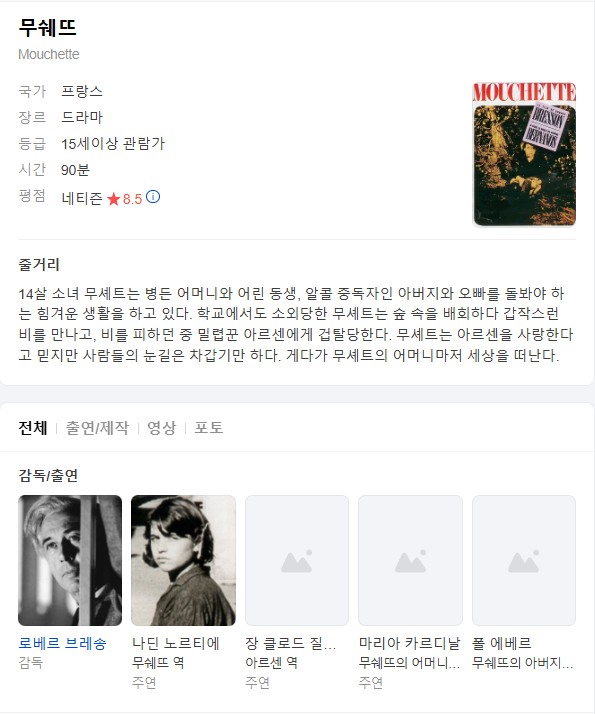
Task: Click the 무쉐뜨 movie title heading
Action: click(x=47, y=28)
